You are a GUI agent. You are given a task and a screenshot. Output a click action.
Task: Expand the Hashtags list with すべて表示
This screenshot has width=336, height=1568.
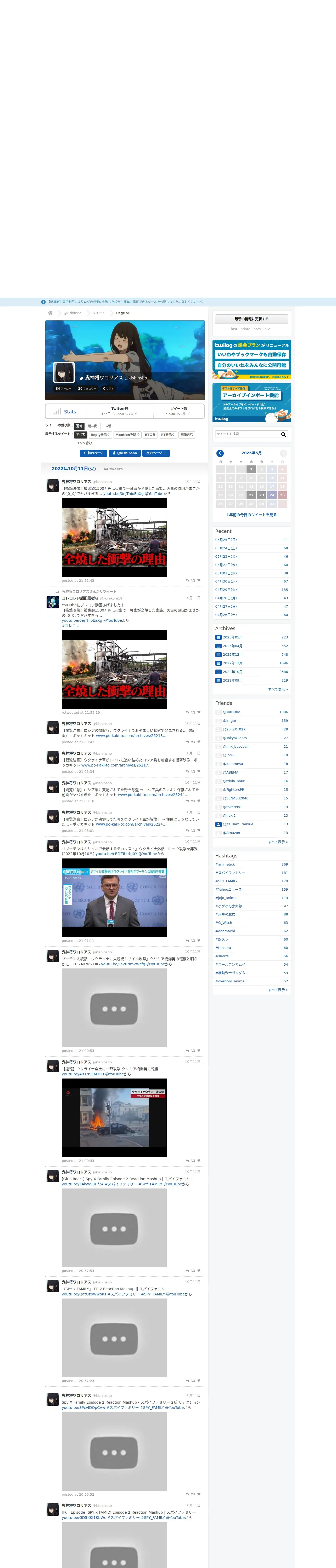point(278,990)
